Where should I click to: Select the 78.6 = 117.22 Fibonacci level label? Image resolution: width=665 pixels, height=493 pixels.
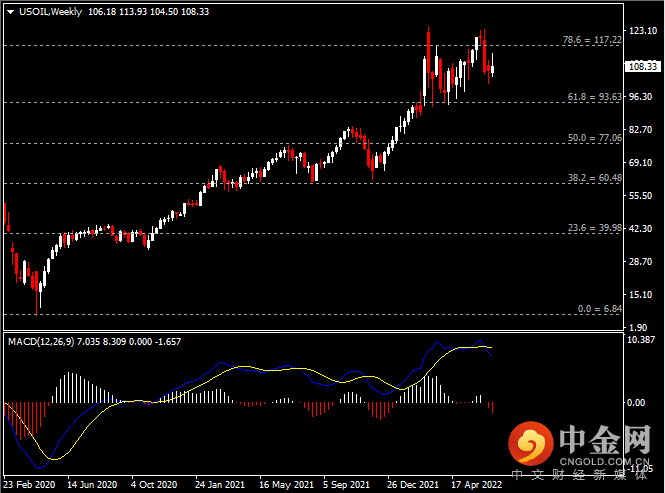coord(594,40)
